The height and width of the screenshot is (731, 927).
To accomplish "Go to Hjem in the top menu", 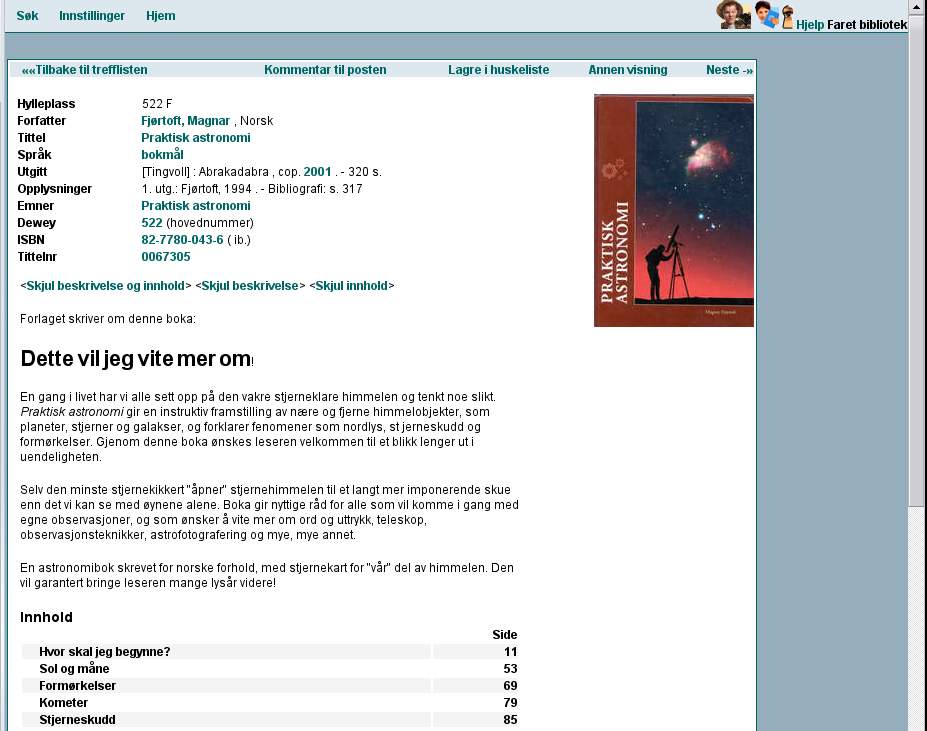I will tap(160, 15).
